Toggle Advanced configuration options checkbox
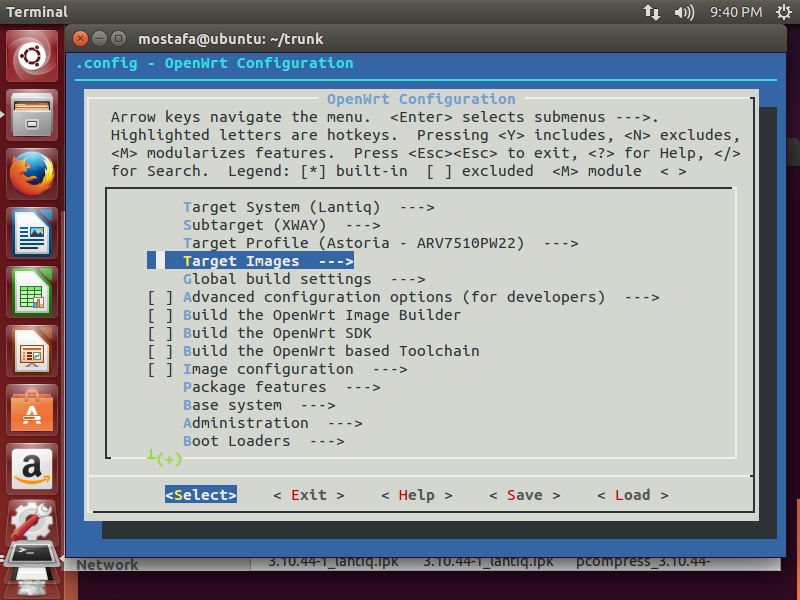The image size is (800, 600). coord(160,297)
